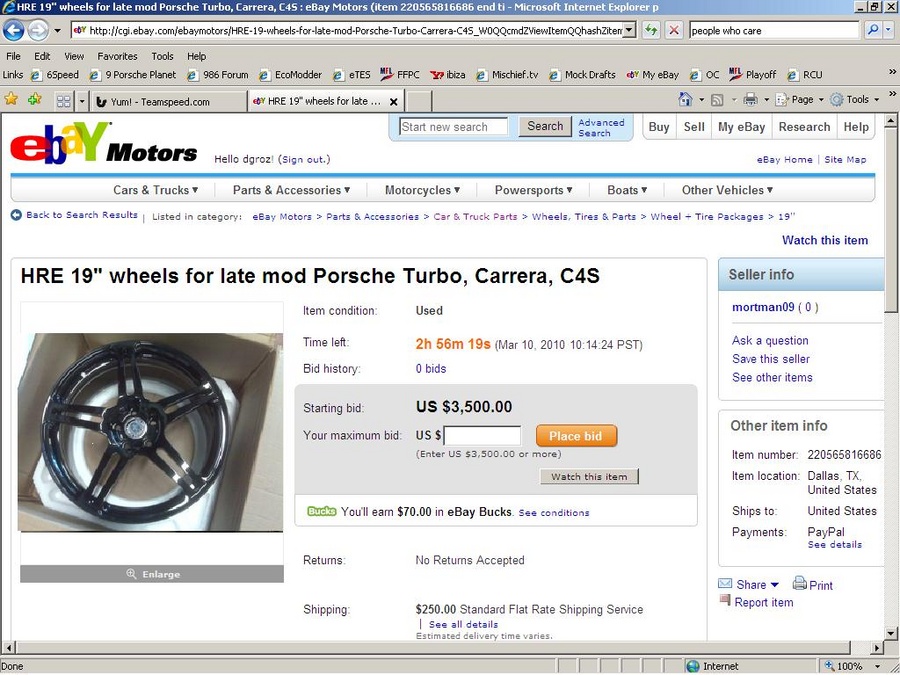
Task: Click the Refresh page icon
Action: 652,30
